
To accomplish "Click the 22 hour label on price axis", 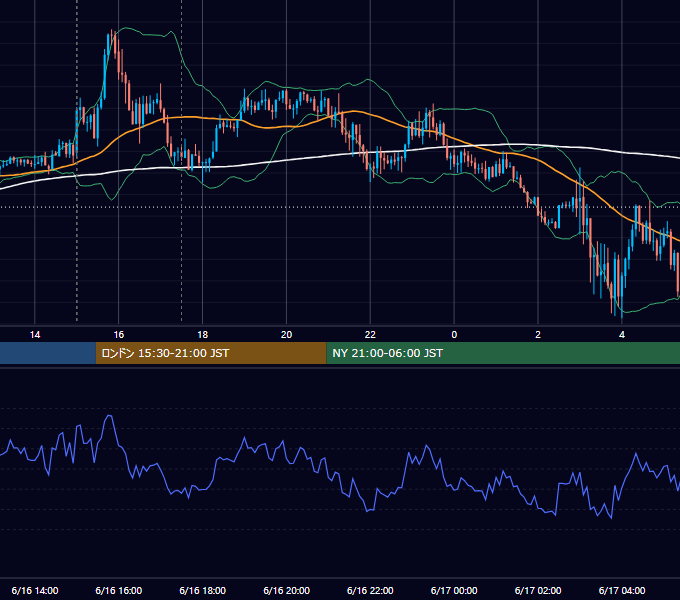I will pyautogui.click(x=370, y=335).
